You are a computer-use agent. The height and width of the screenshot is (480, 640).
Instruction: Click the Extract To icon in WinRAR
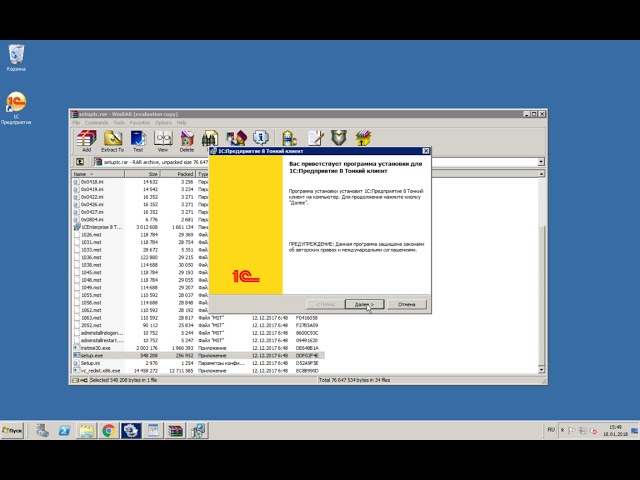[112, 141]
